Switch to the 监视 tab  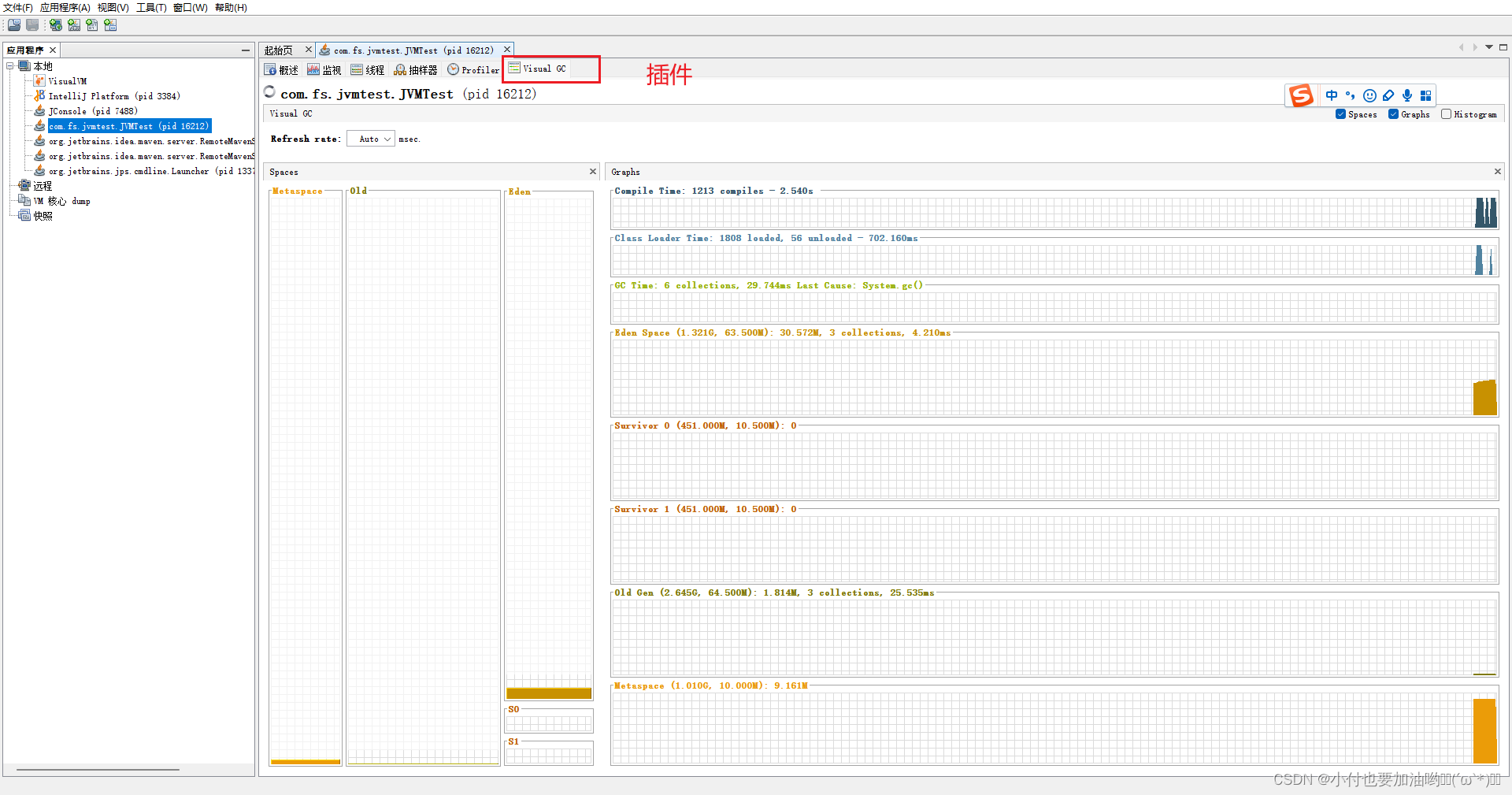pyautogui.click(x=324, y=70)
